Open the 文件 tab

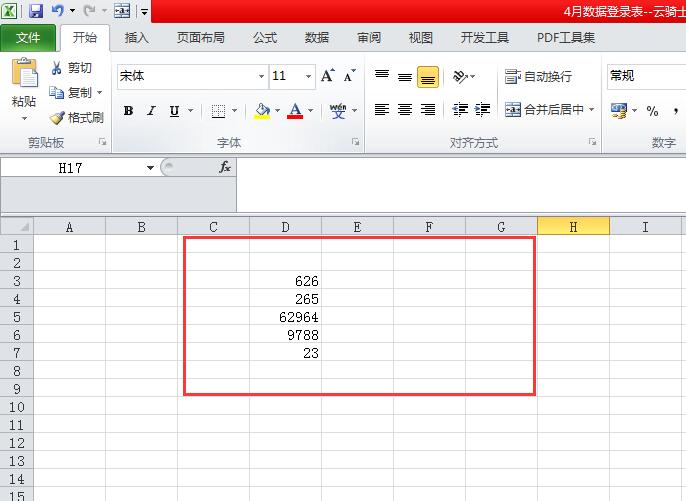28,38
